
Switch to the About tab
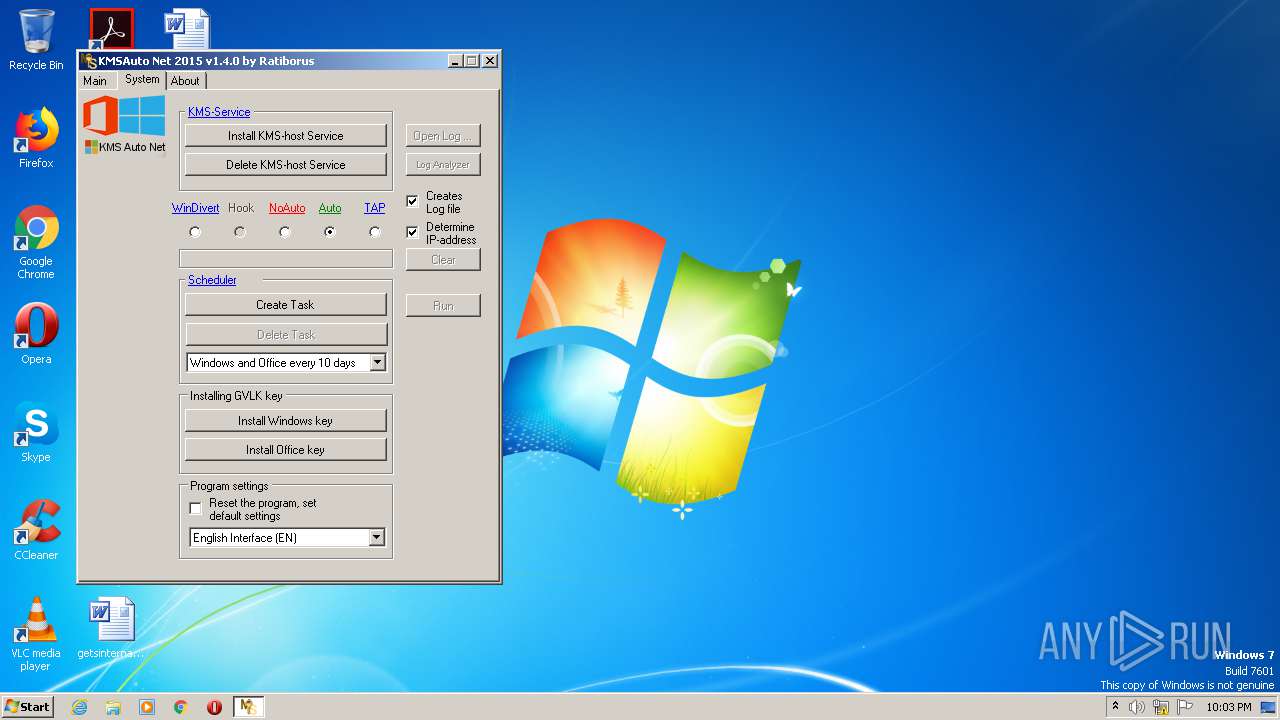click(x=185, y=81)
